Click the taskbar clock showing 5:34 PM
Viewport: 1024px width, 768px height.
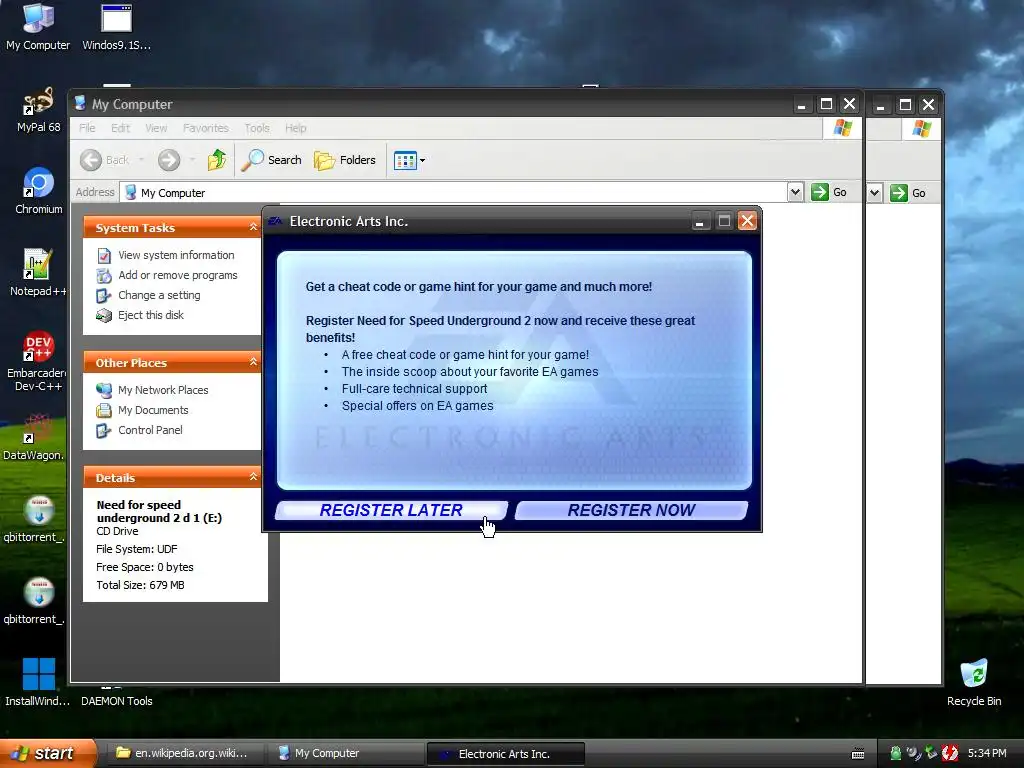(x=987, y=754)
